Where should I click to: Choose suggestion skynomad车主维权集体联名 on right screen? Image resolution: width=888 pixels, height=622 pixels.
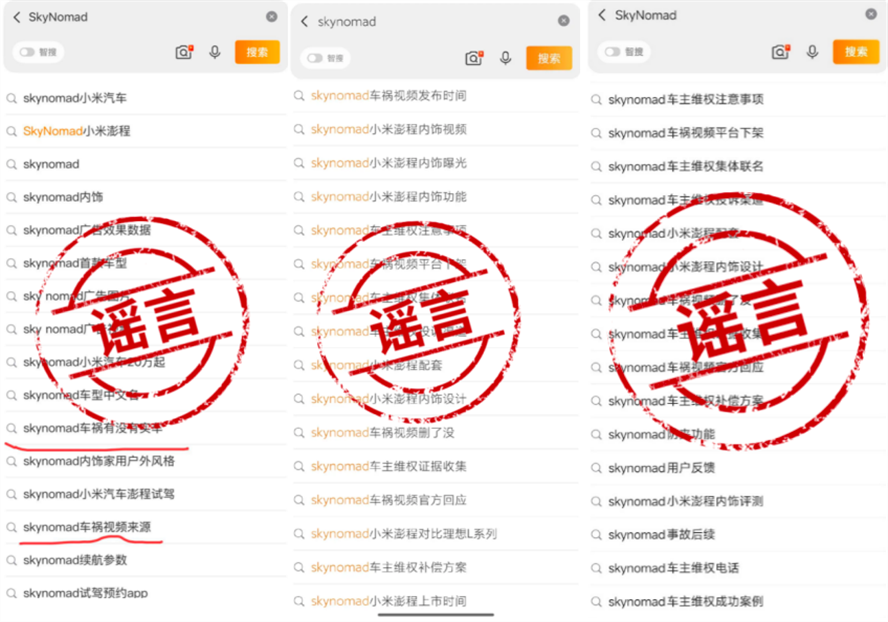[686, 167]
